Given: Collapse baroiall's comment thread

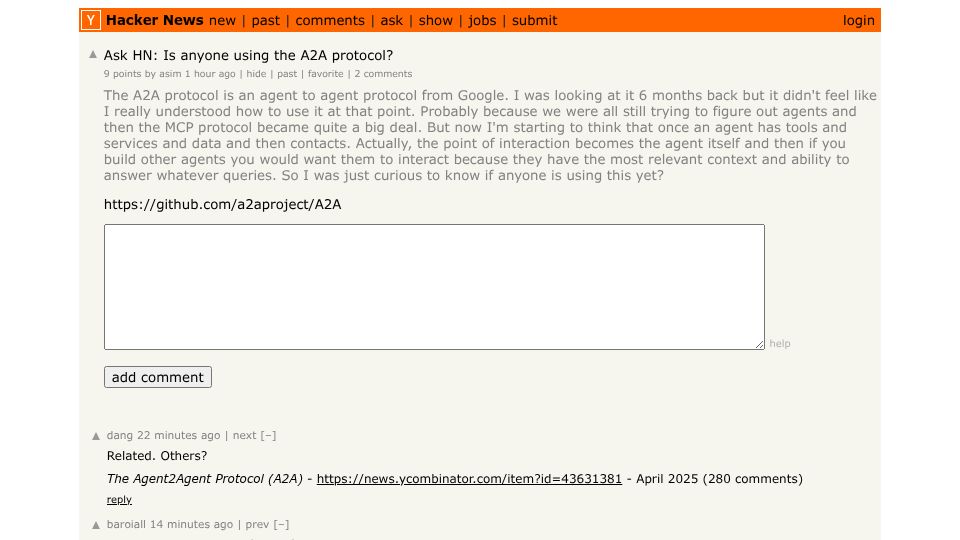Looking at the screenshot, I should coord(281,524).
